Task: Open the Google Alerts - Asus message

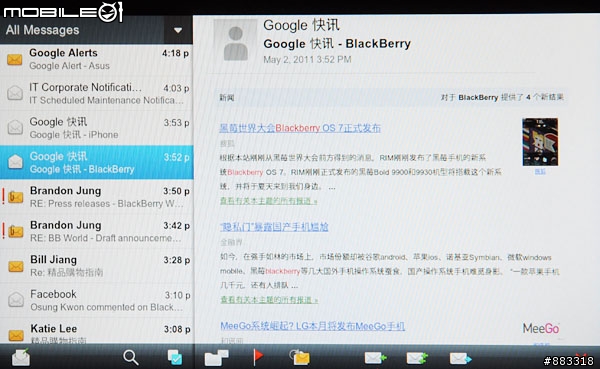Action: coord(96,60)
